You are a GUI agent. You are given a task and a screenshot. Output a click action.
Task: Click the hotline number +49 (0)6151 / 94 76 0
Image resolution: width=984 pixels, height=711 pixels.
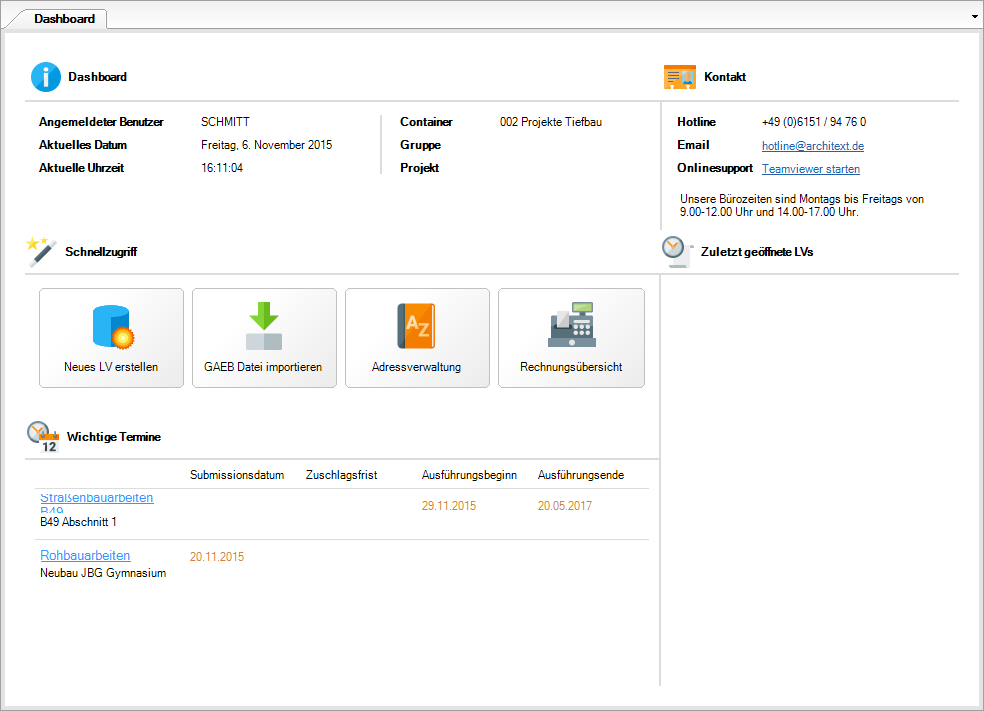tap(814, 122)
